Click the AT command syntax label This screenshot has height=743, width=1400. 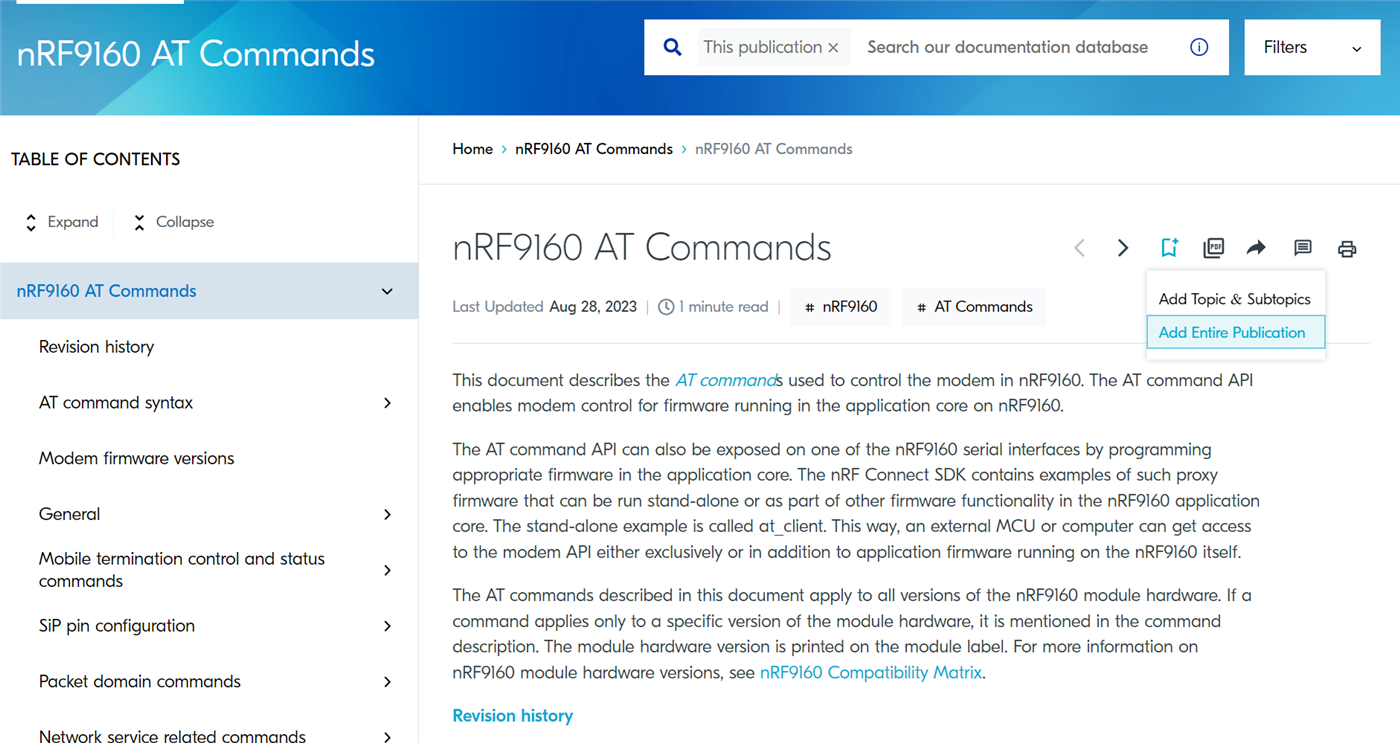click(116, 403)
